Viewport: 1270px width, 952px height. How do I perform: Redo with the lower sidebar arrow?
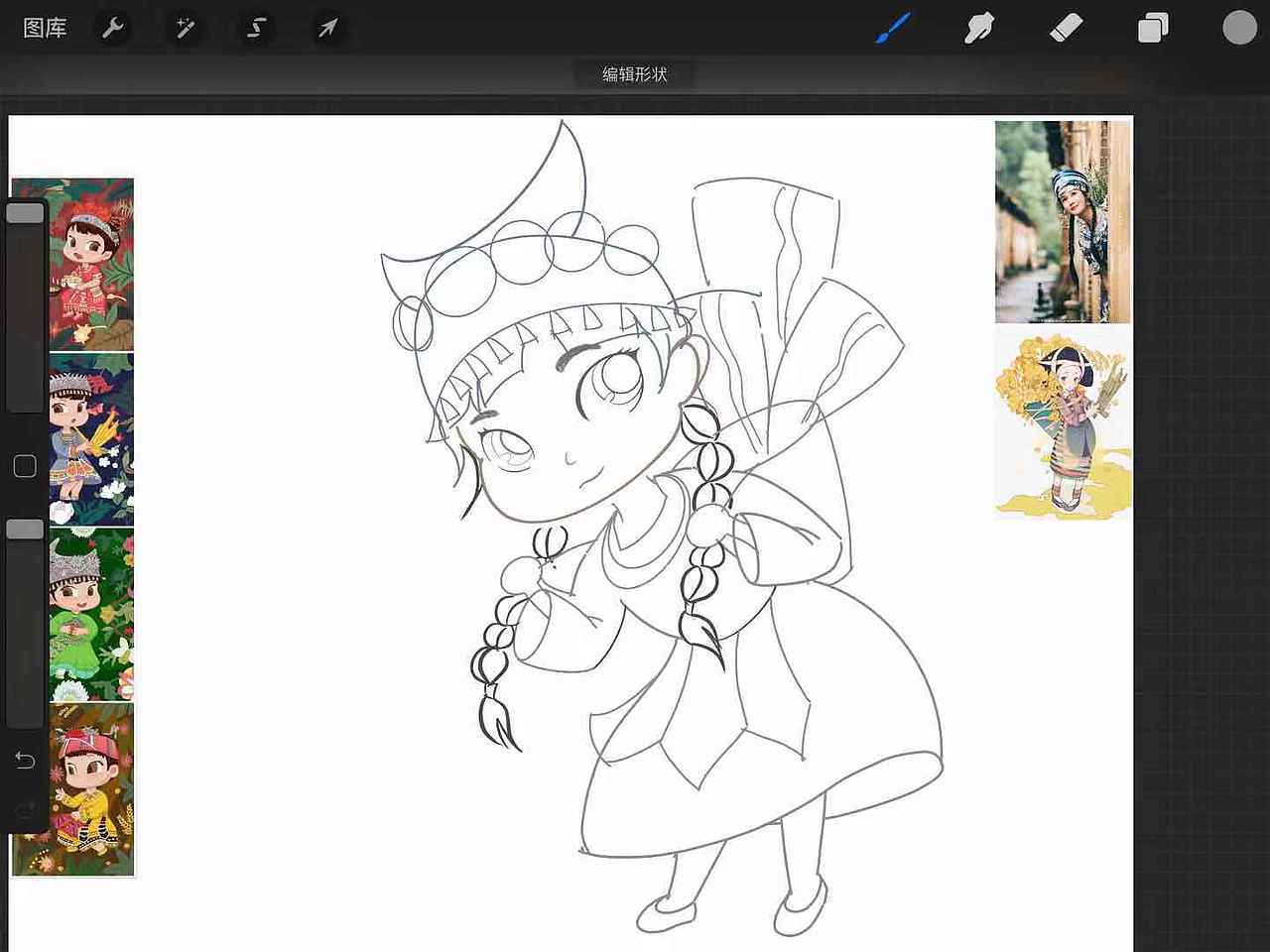point(25,812)
